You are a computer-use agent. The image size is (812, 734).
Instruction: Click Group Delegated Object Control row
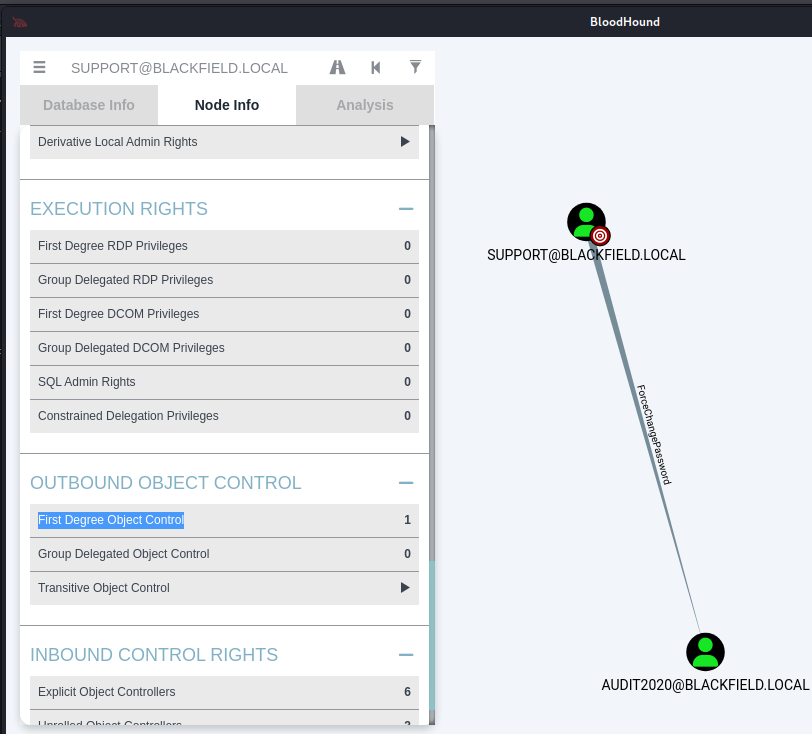(224, 554)
